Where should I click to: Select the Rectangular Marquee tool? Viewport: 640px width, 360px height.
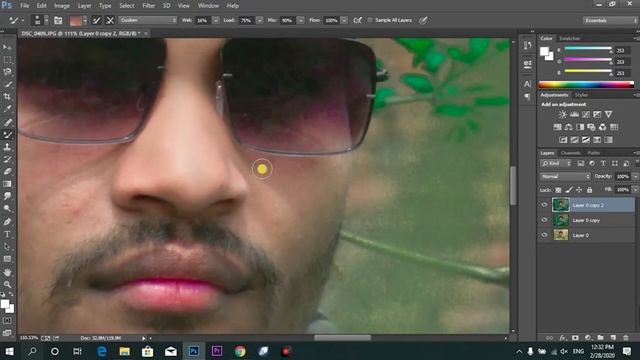pyautogui.click(x=7, y=60)
